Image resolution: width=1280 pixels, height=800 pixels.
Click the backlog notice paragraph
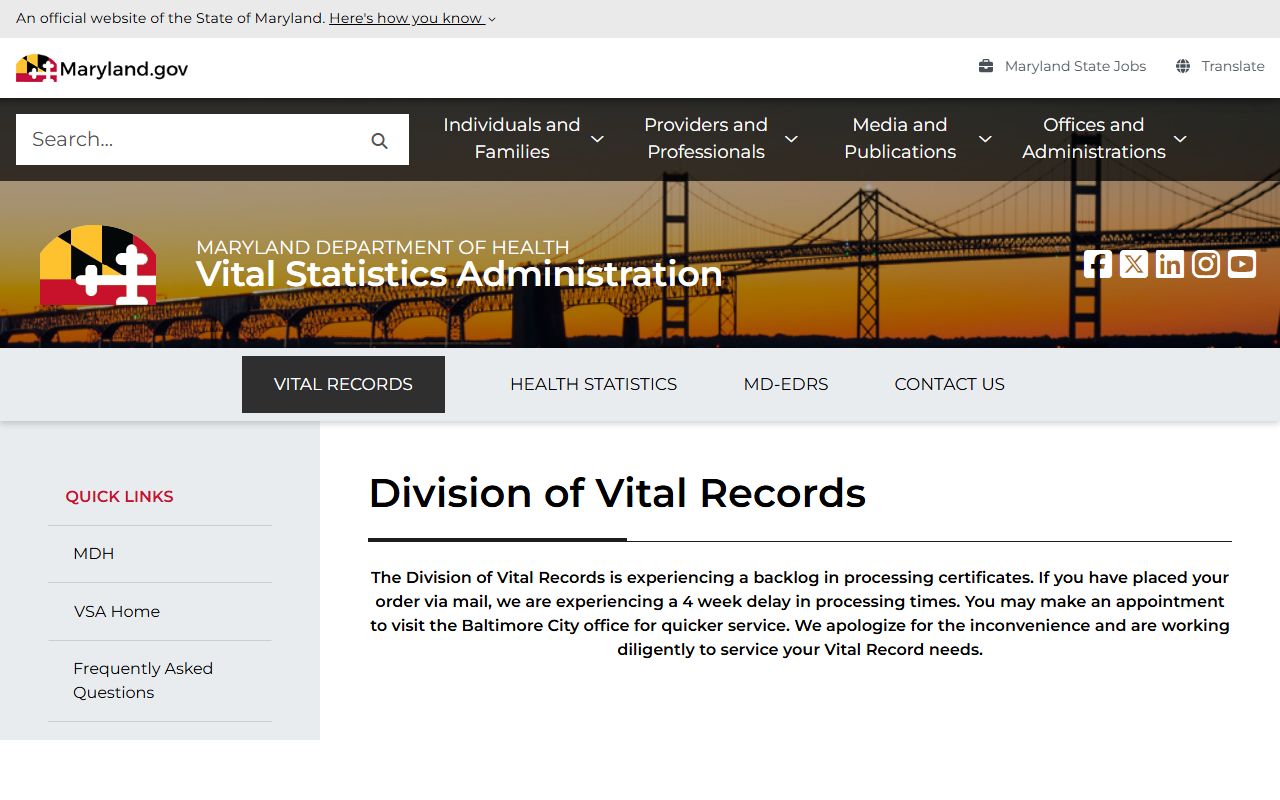point(800,613)
